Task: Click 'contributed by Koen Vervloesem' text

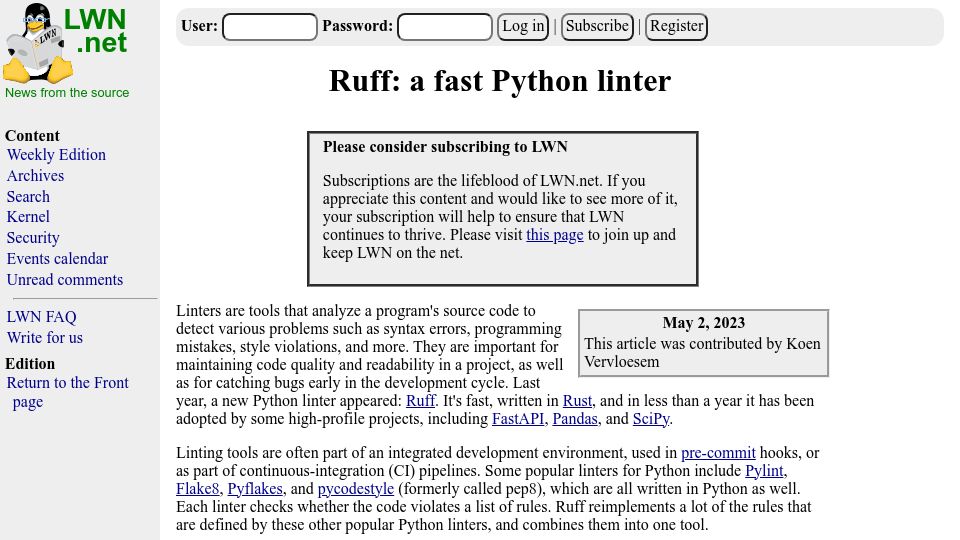Action: (702, 353)
